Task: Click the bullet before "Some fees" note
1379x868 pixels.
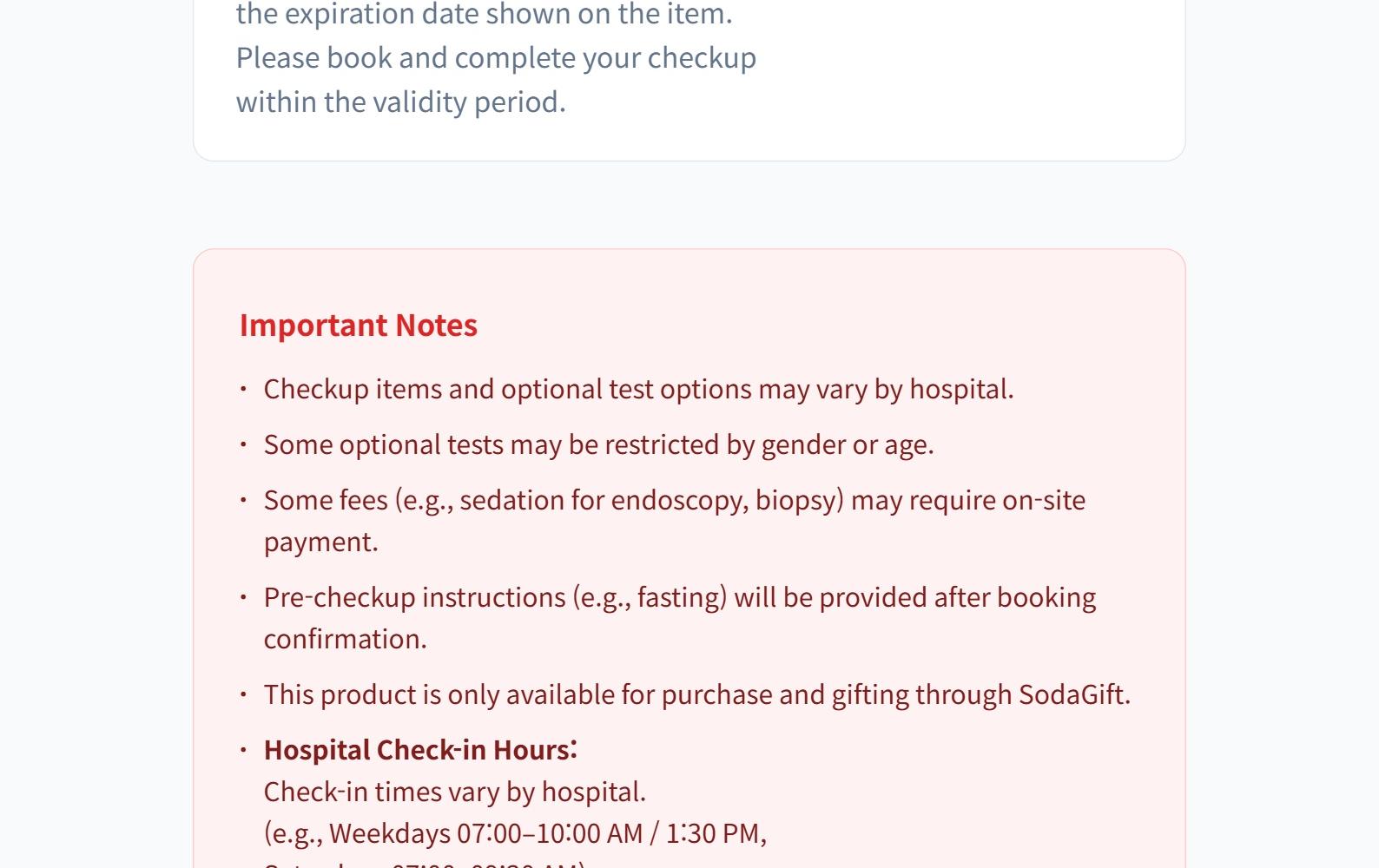Action: (244, 500)
